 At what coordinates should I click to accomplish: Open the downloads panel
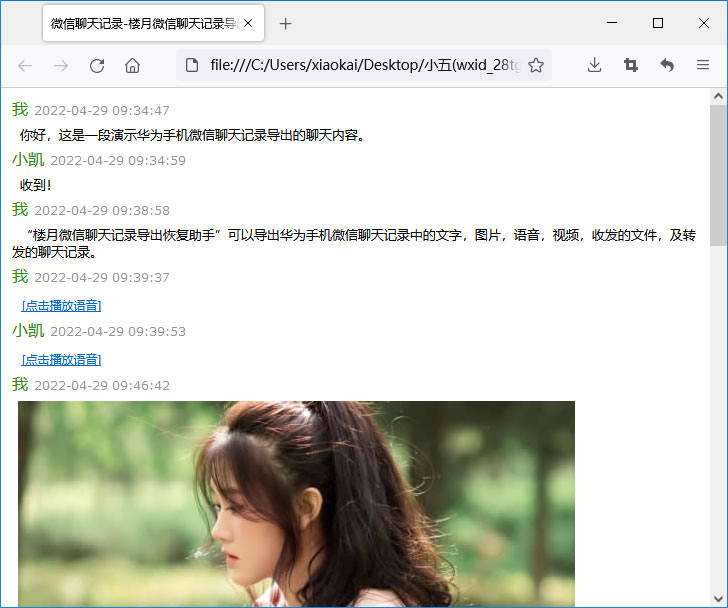594,65
